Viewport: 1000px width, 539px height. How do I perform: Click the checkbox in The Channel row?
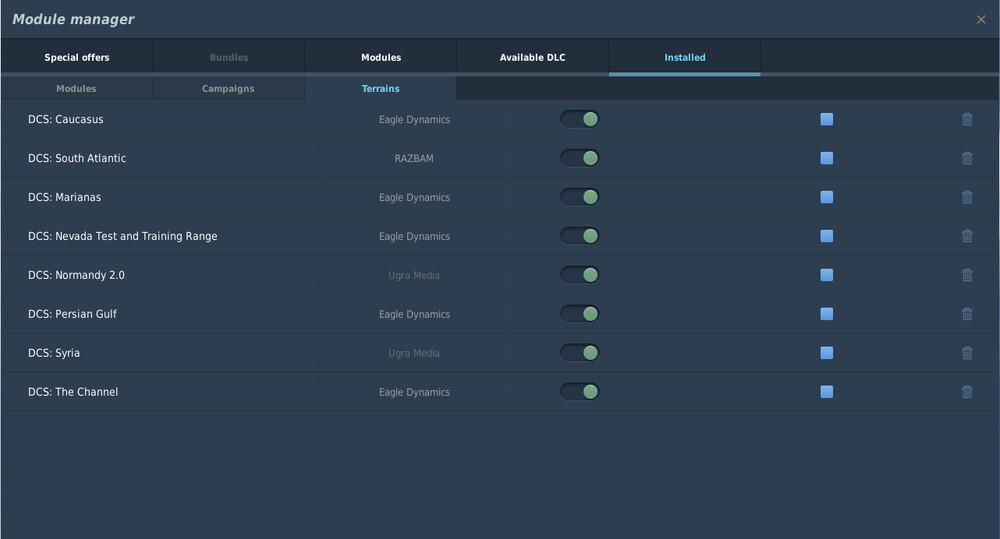[x=827, y=392]
